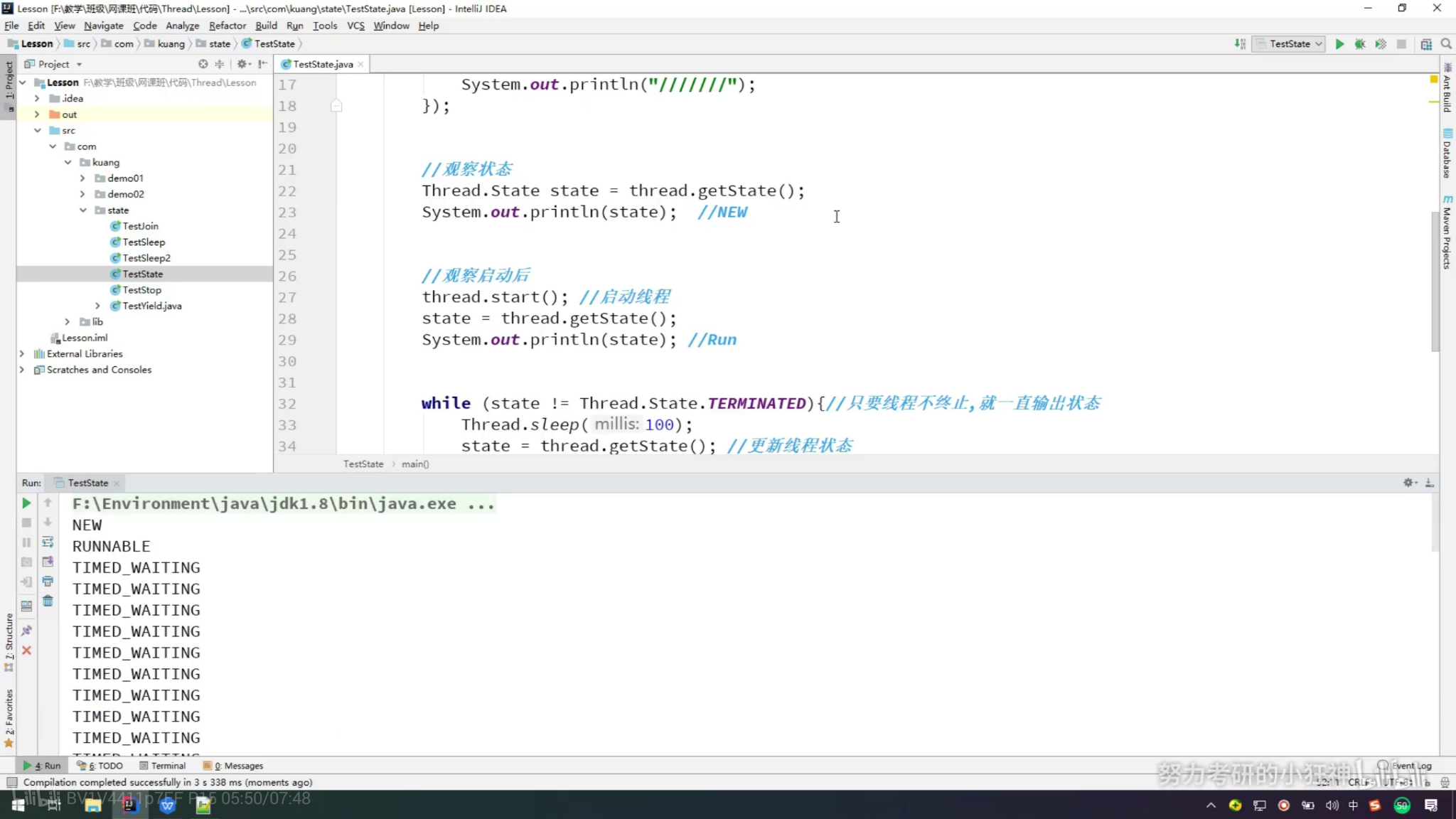The width and height of the screenshot is (1456, 819).
Task: Open the 0: Messages tool window
Action: [233, 766]
